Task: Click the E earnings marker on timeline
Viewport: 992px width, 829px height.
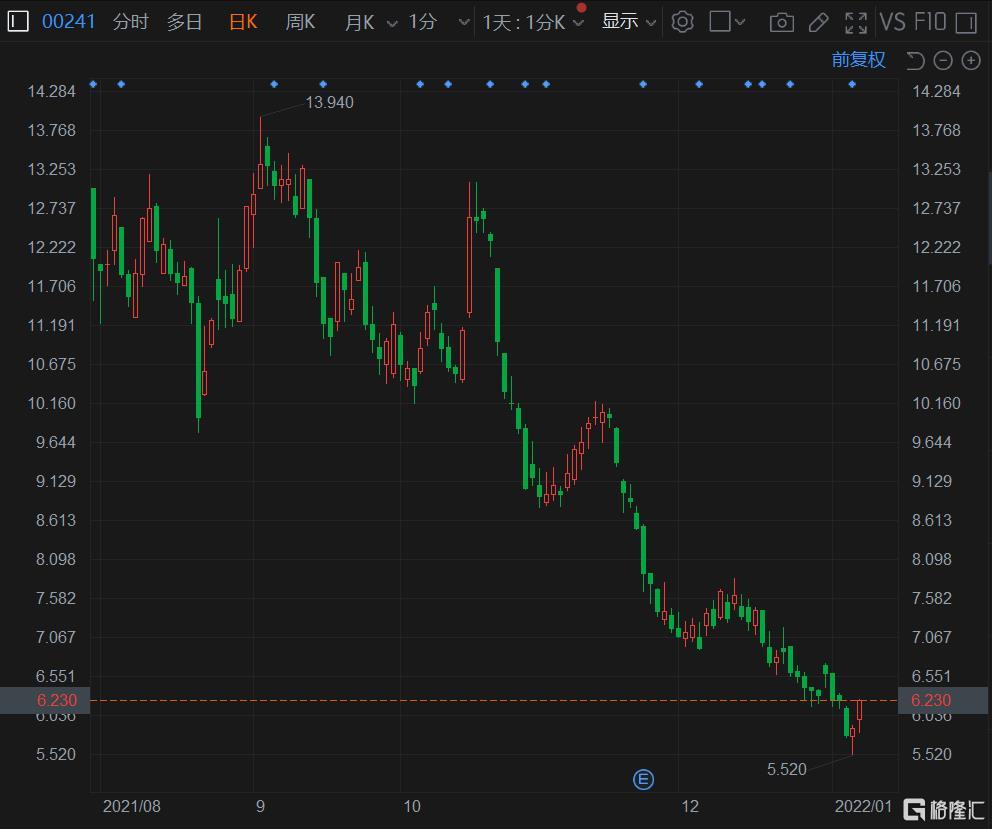Action: click(643, 779)
